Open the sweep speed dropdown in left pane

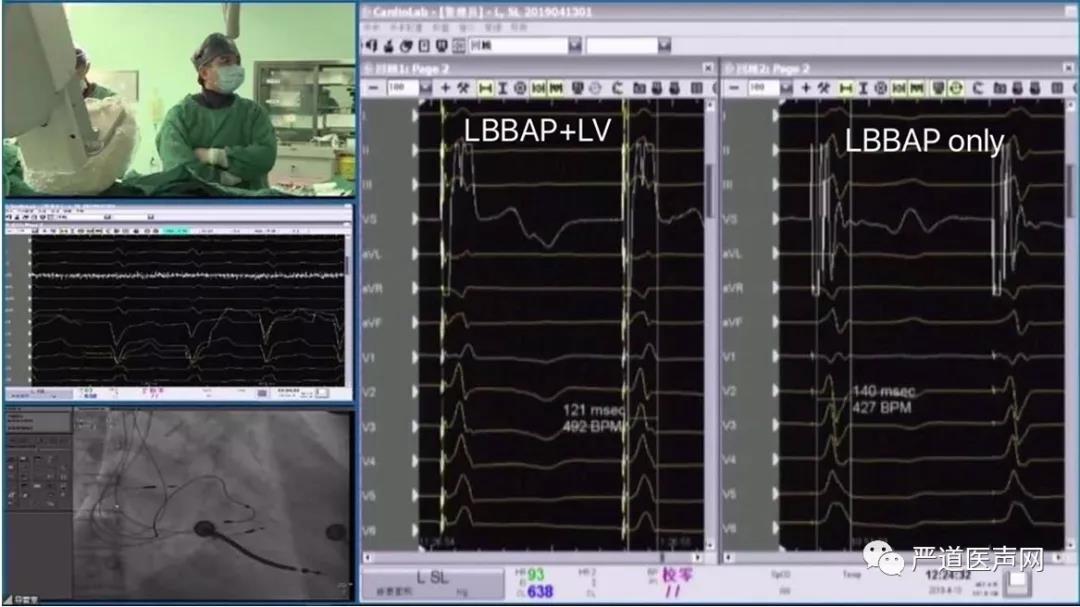coord(426,89)
